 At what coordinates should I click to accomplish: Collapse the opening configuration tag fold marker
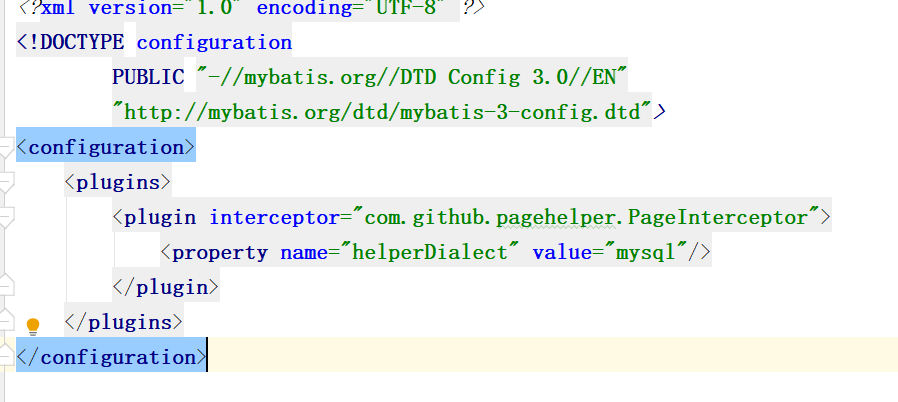coord(6,147)
